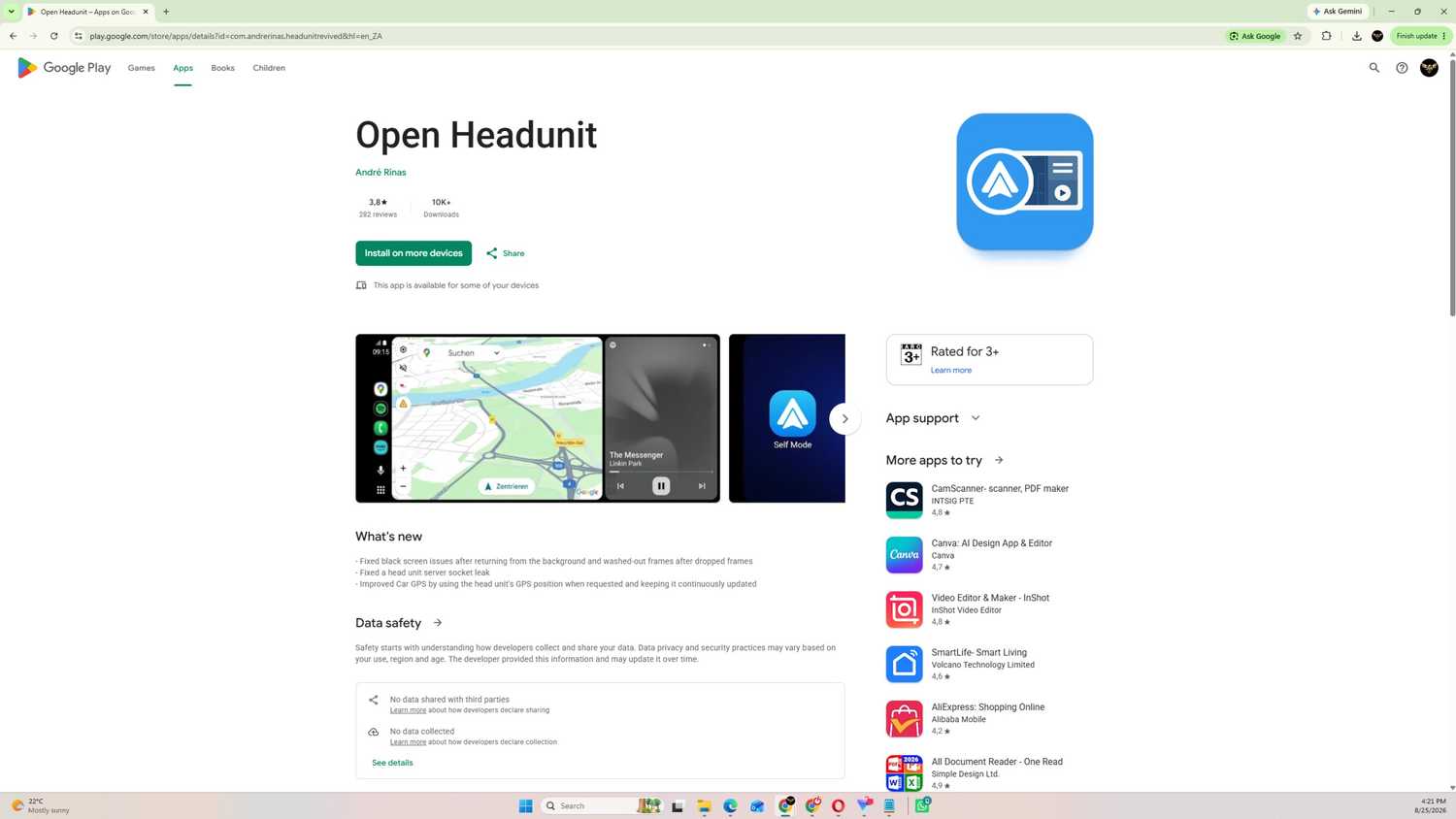Click the Rated for 3+ text
1456x819 pixels.
coord(965,351)
